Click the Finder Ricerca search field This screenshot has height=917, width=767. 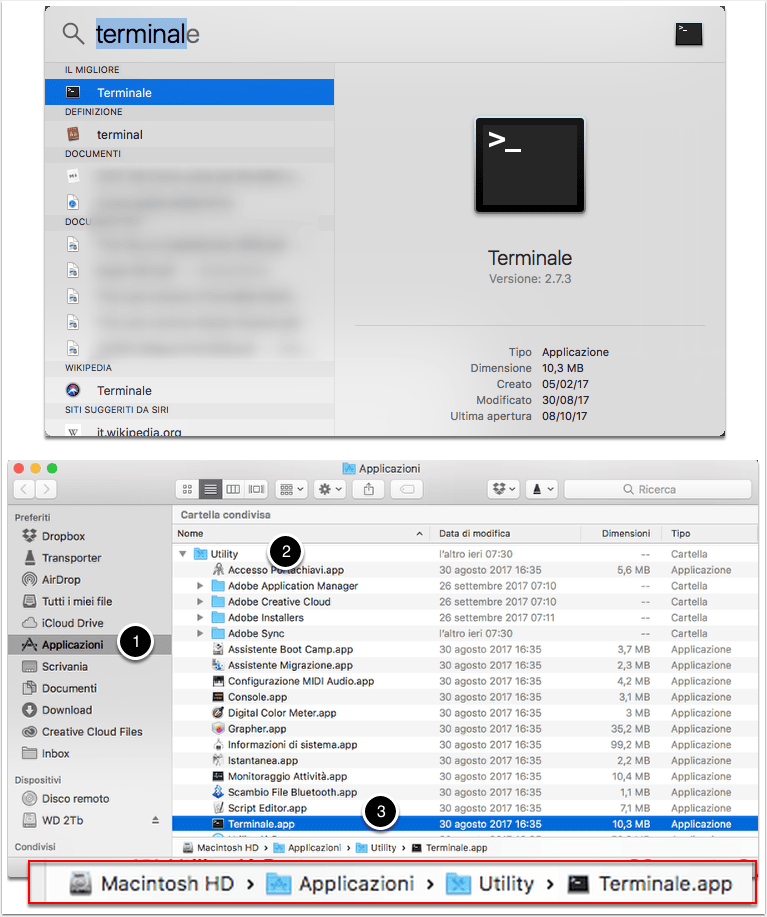pyautogui.click(x=658, y=489)
